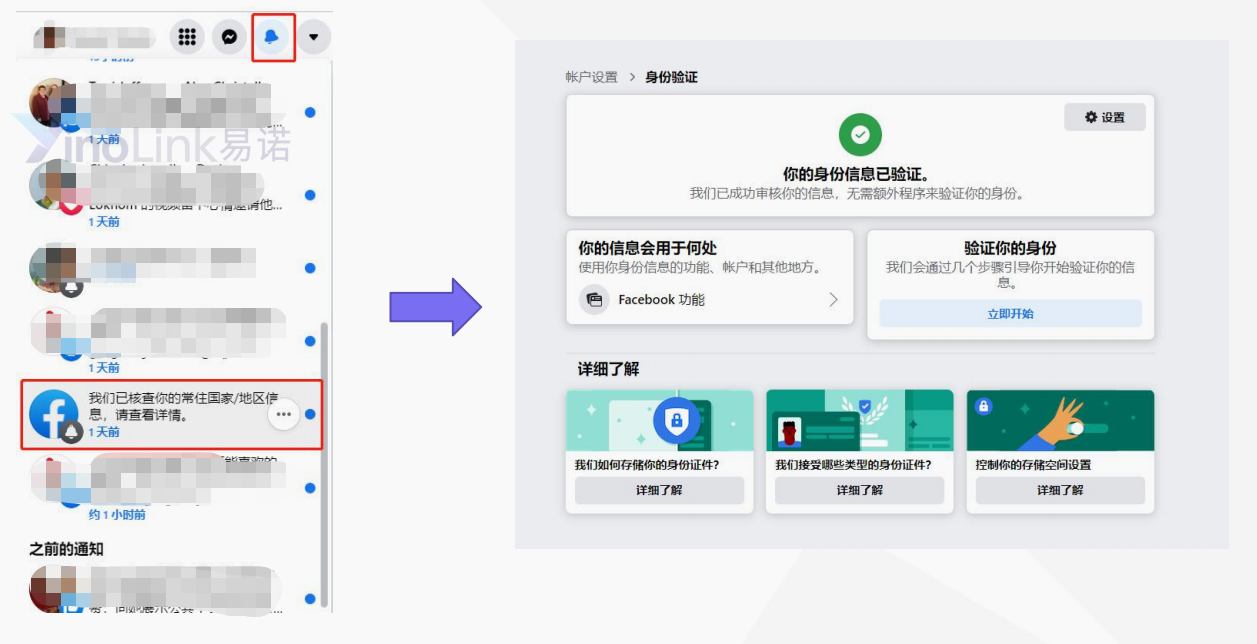The image size is (1257, 644).
Task: Click the ID card illustration thumbnail
Action: tap(860, 420)
